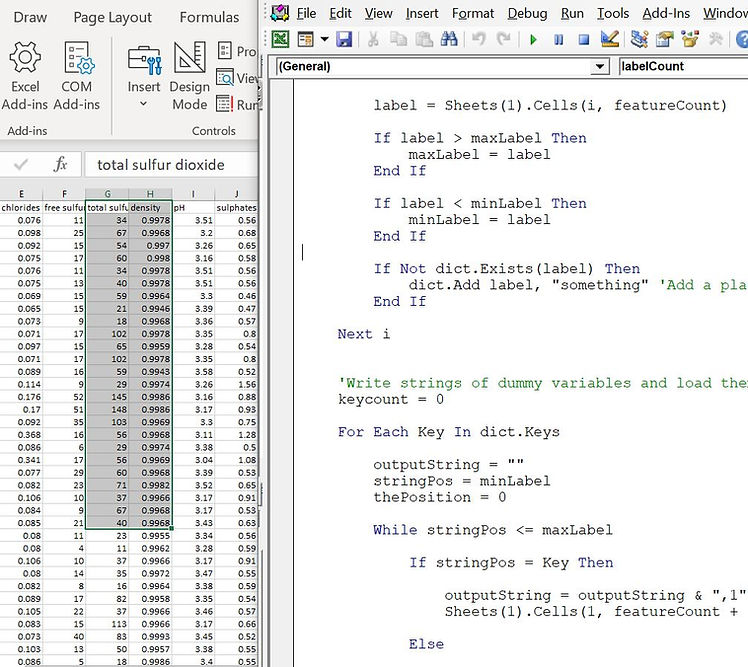Image resolution: width=748 pixels, height=667 pixels.
Task: Click the Toolbox wrench icon in VBA toolbar
Action: (x=715, y=39)
